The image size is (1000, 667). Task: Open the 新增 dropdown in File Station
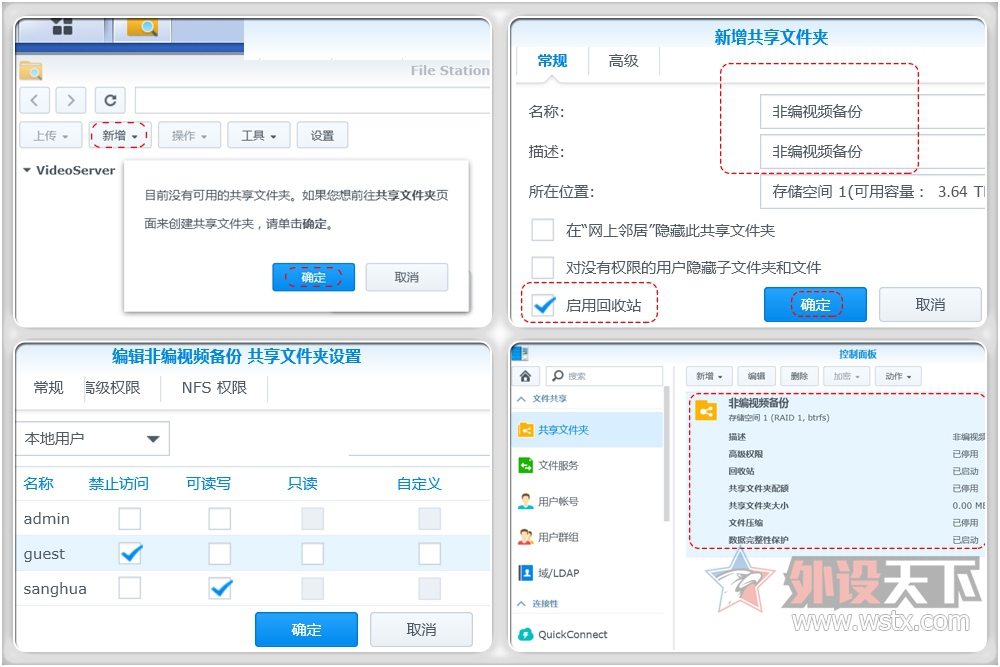(x=120, y=135)
